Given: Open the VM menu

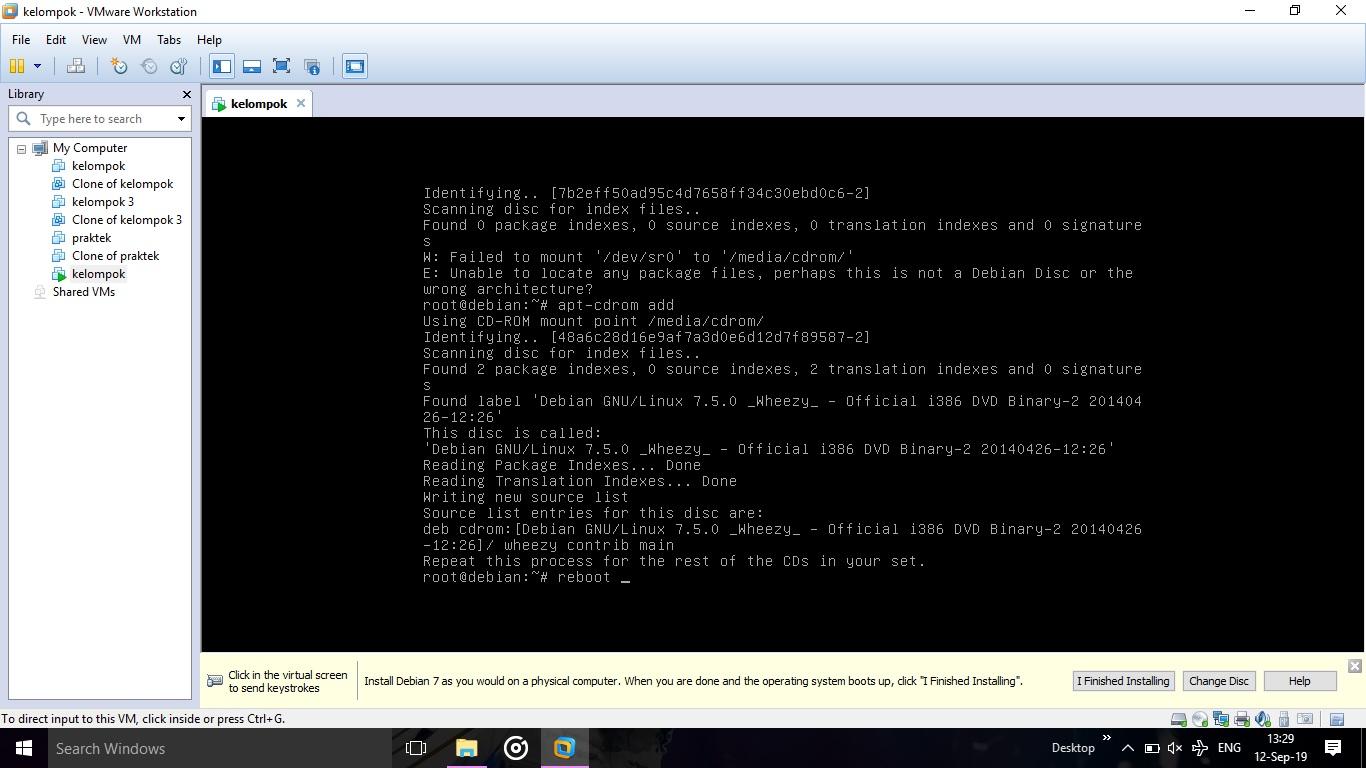Looking at the screenshot, I should click(x=131, y=40).
